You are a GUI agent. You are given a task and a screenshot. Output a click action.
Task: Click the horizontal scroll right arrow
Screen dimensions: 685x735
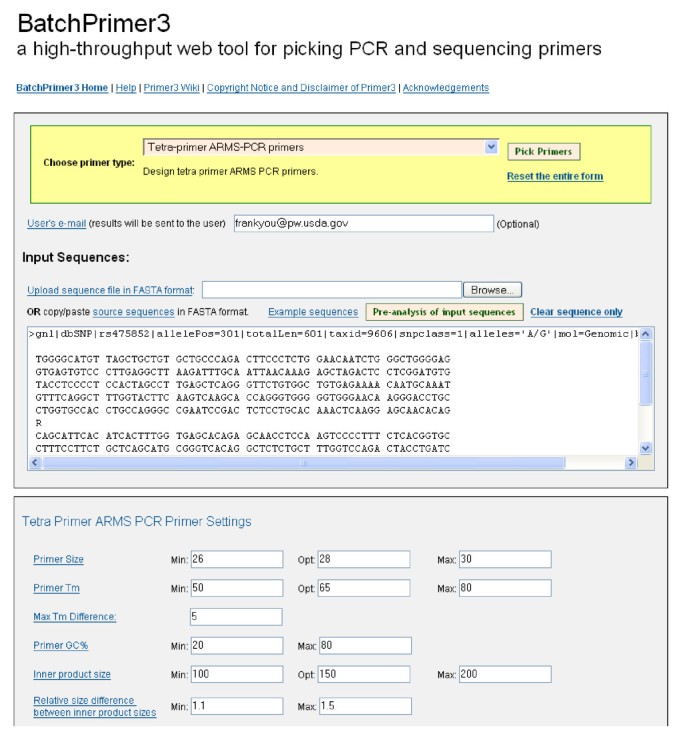631,463
